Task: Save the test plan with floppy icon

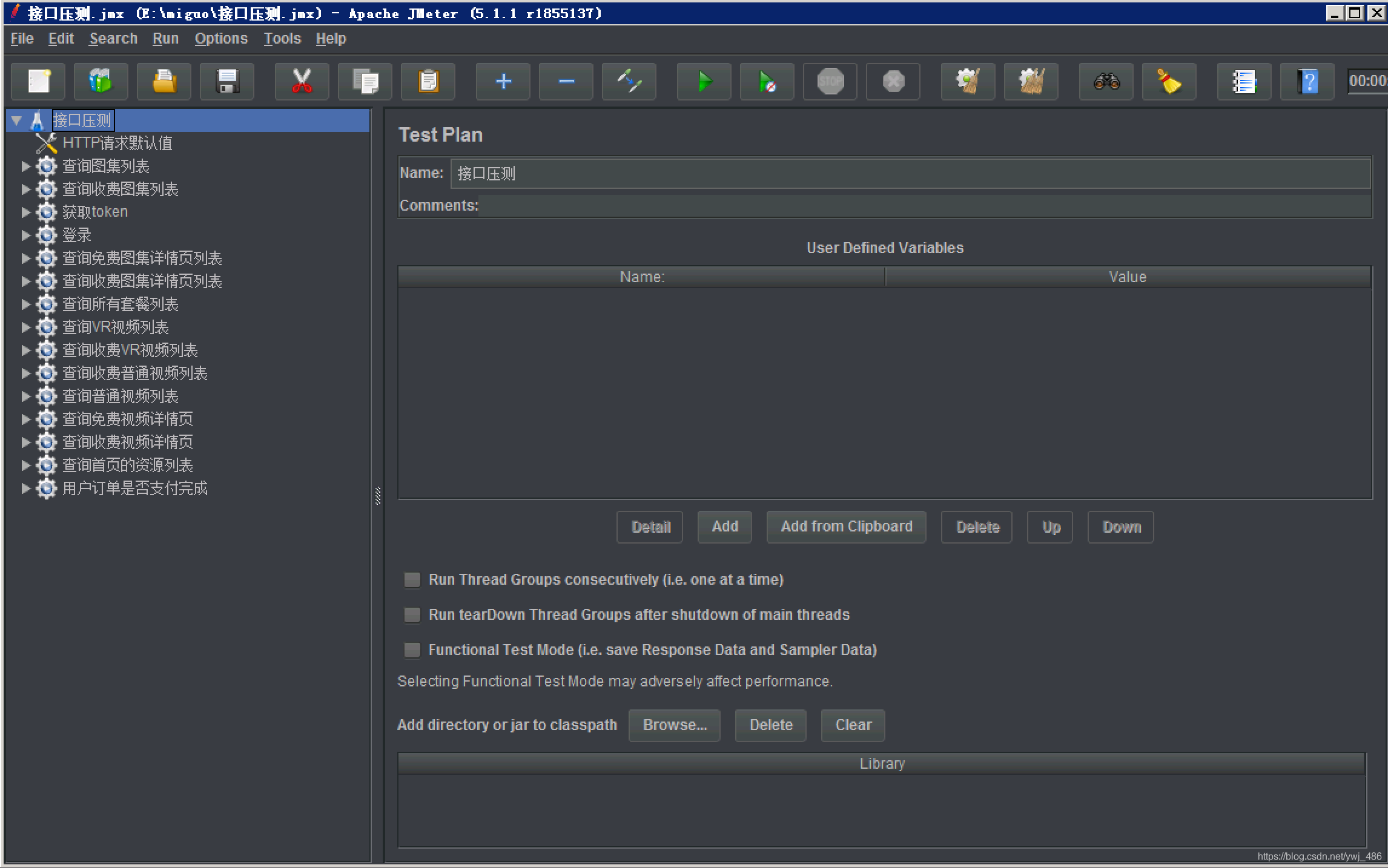Action: tap(227, 81)
